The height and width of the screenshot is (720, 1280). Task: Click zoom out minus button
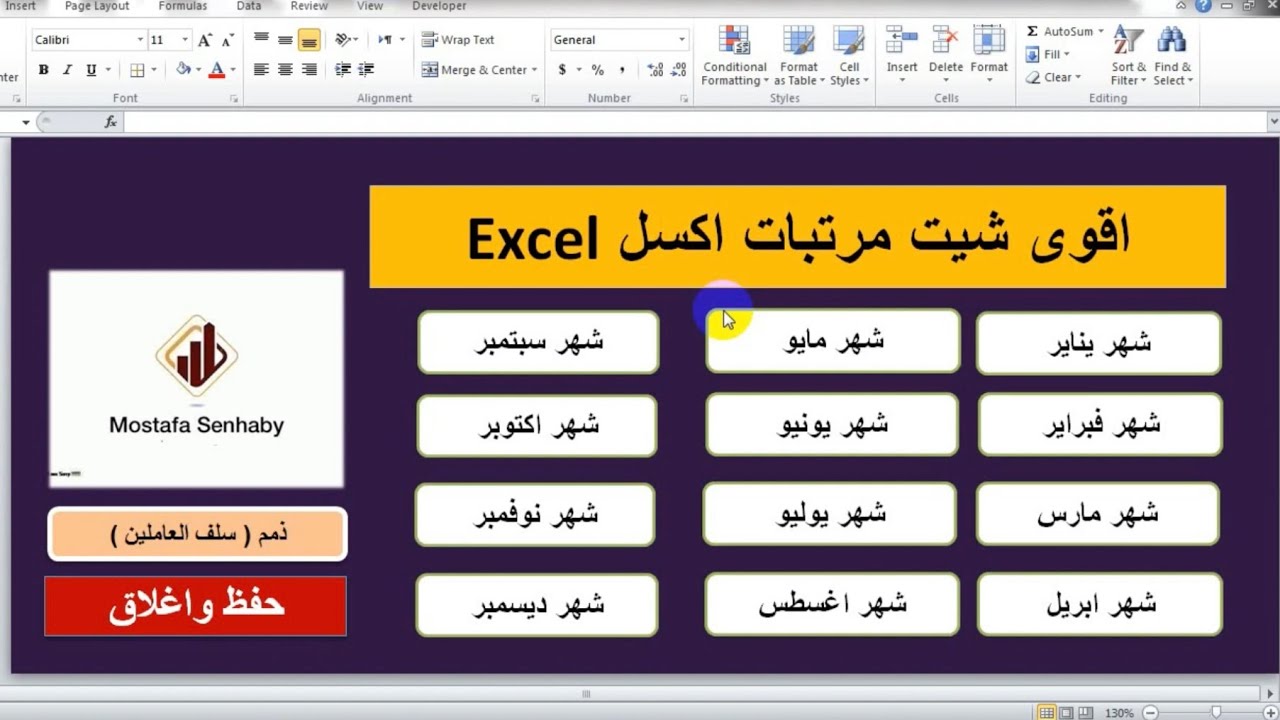tap(1150, 713)
